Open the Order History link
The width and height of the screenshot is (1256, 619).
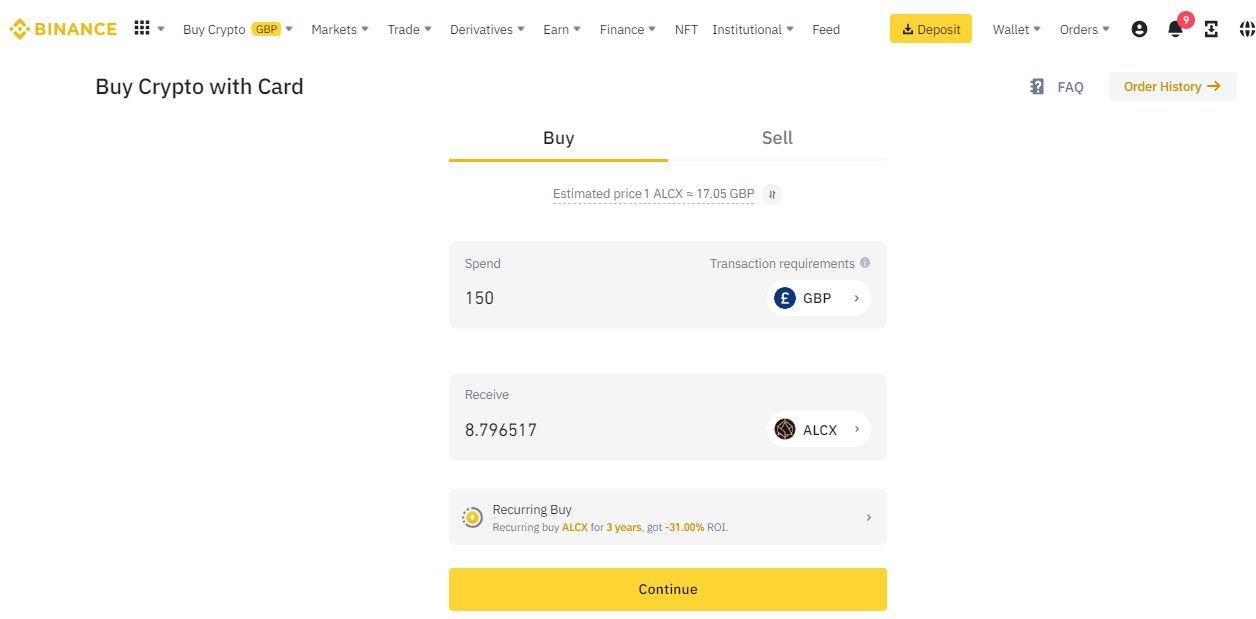(1172, 86)
